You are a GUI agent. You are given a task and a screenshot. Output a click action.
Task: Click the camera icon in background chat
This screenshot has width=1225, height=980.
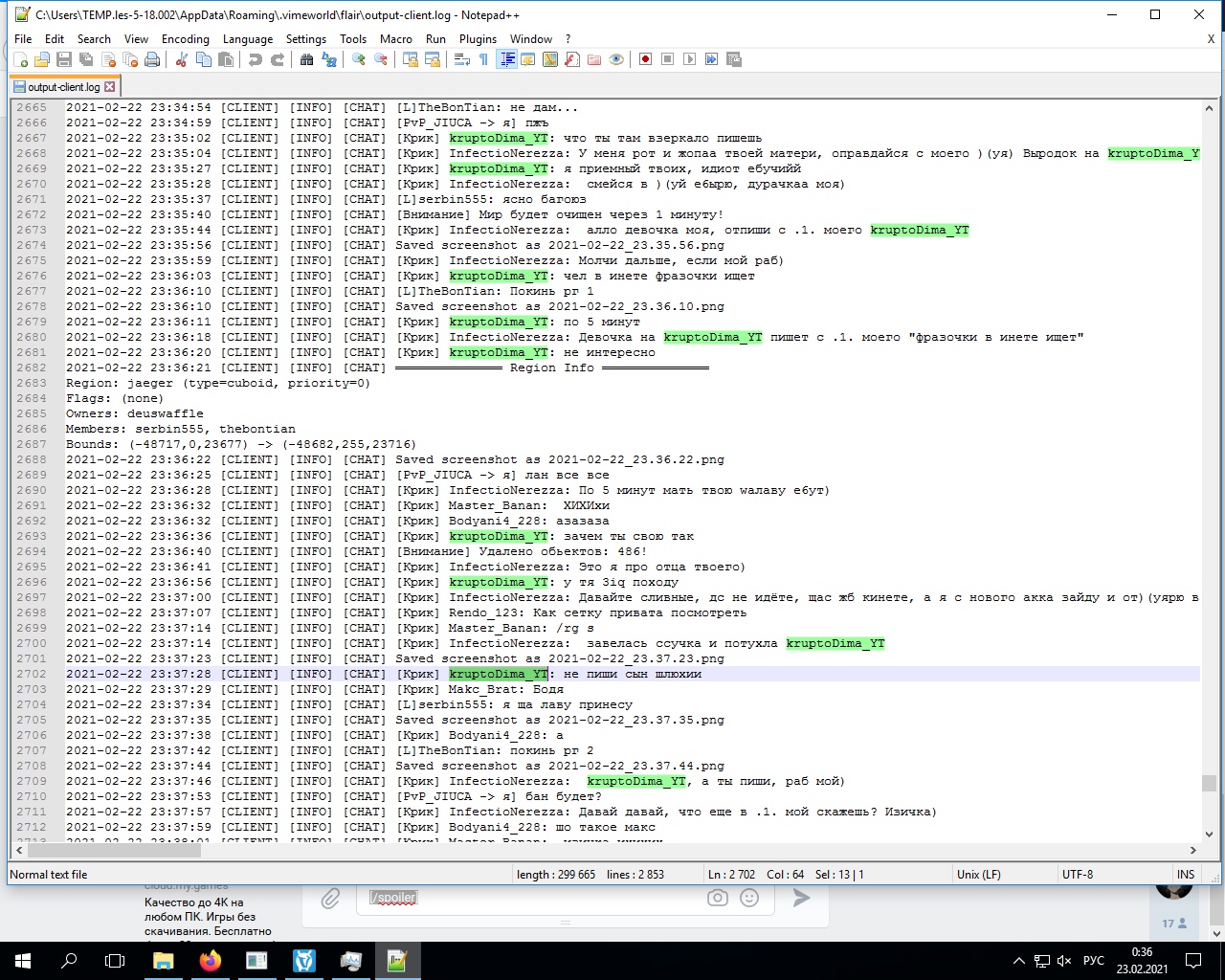(x=718, y=898)
